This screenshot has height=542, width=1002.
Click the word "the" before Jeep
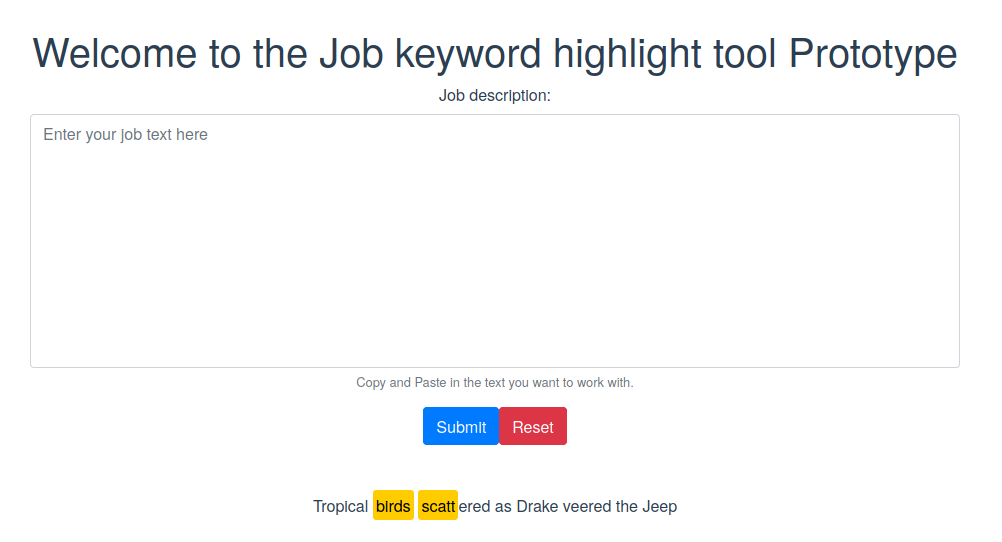[x=626, y=507]
